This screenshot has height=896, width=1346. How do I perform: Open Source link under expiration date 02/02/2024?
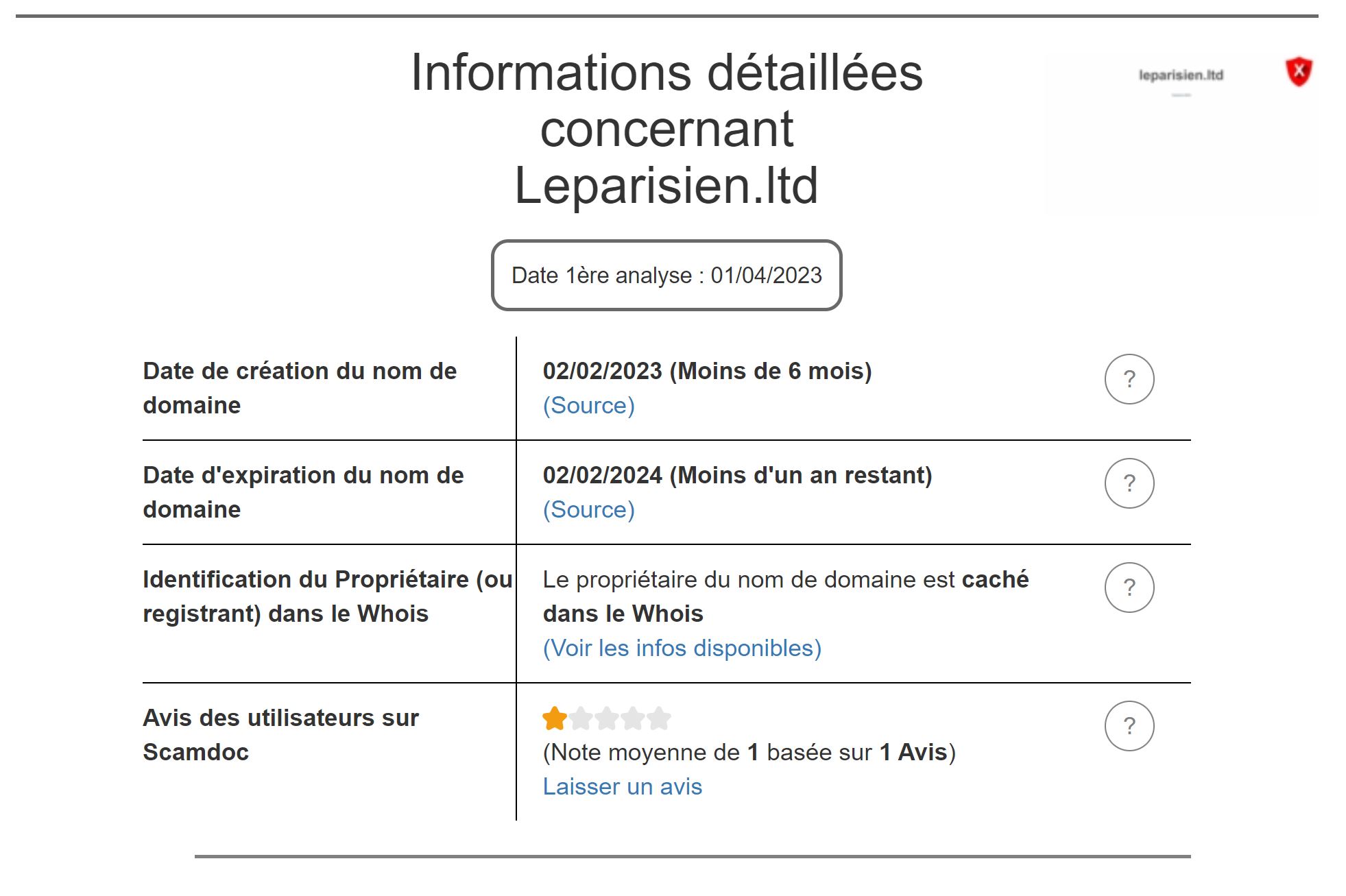(589, 509)
